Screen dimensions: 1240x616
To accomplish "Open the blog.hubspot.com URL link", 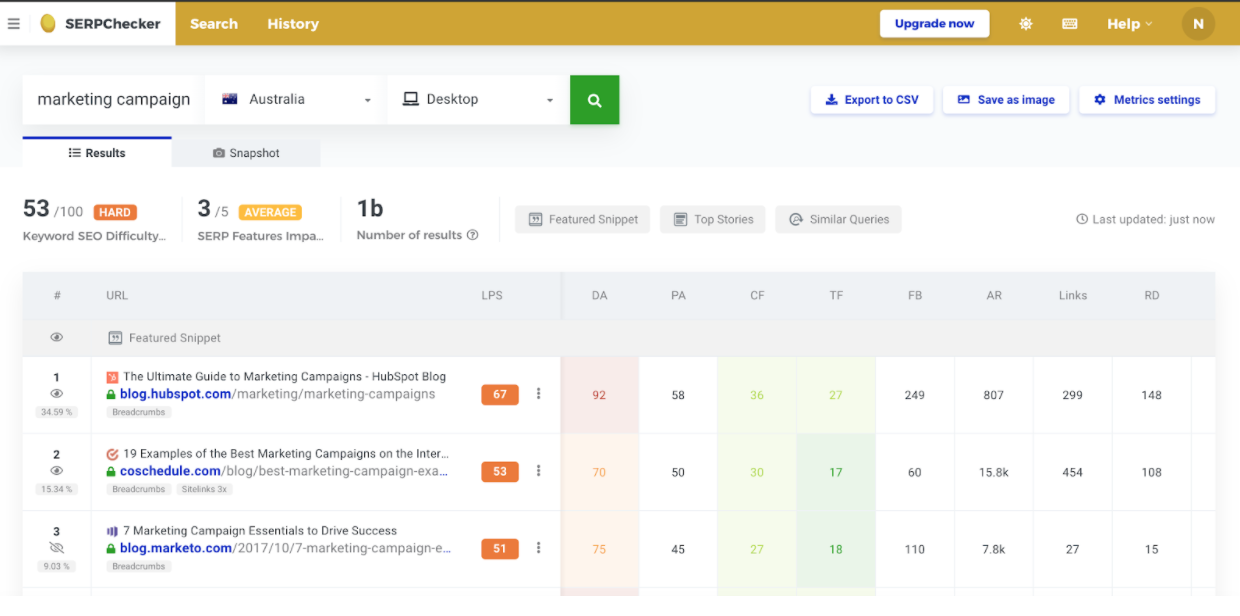I will (x=277, y=395).
